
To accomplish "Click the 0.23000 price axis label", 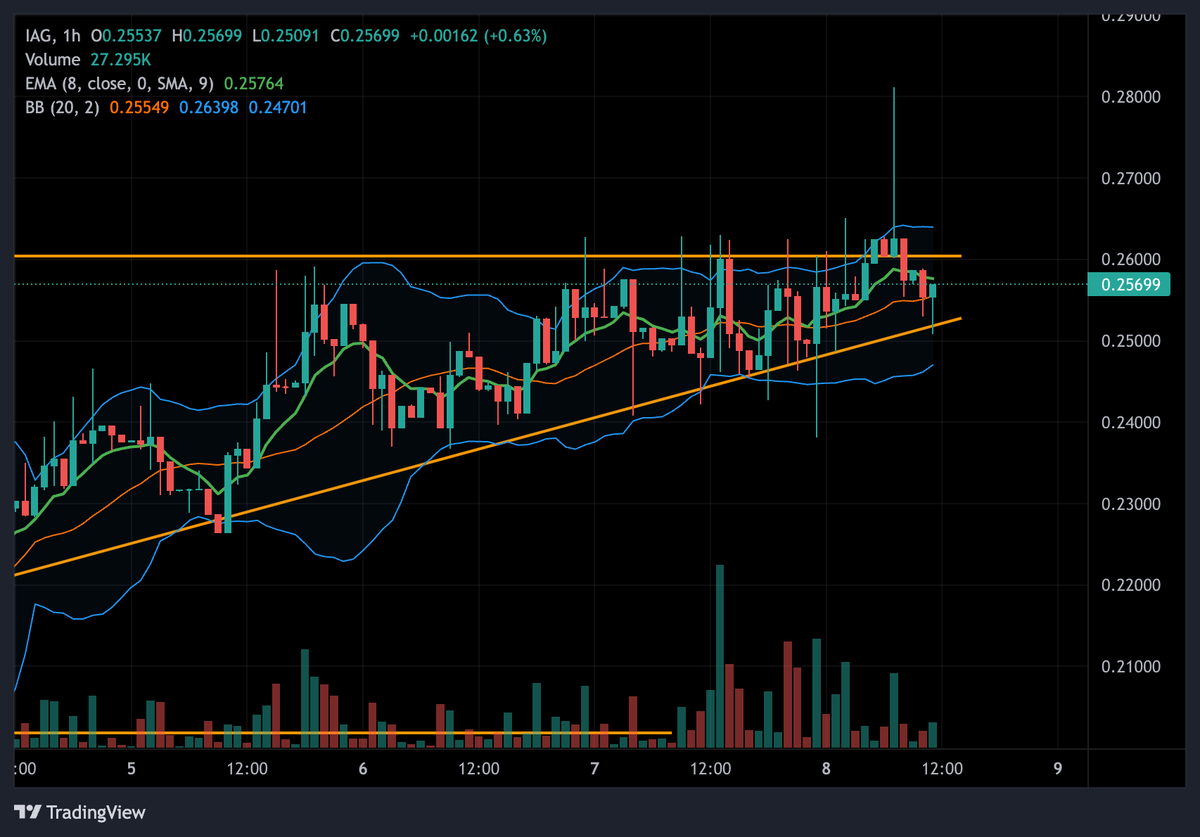I will point(1130,504).
